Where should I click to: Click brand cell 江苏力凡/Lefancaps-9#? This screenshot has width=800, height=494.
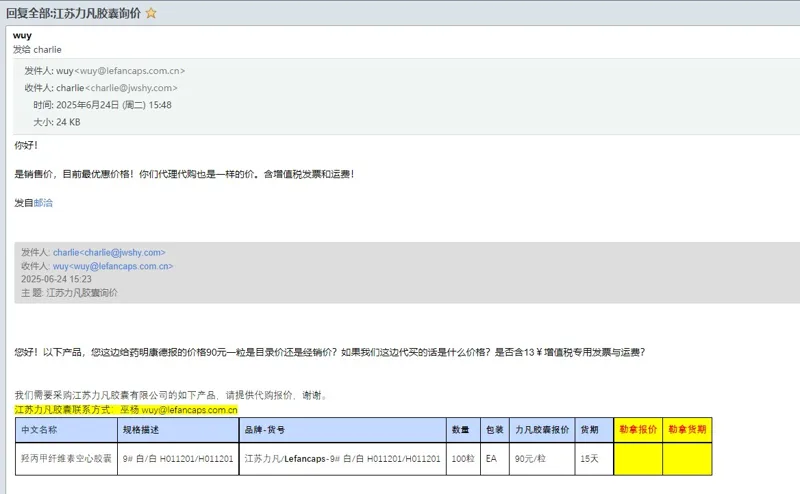(342, 458)
